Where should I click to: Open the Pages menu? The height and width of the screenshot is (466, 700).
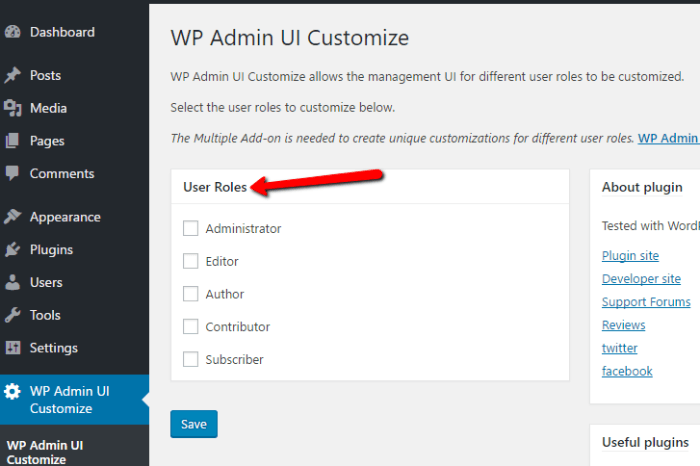coord(47,141)
